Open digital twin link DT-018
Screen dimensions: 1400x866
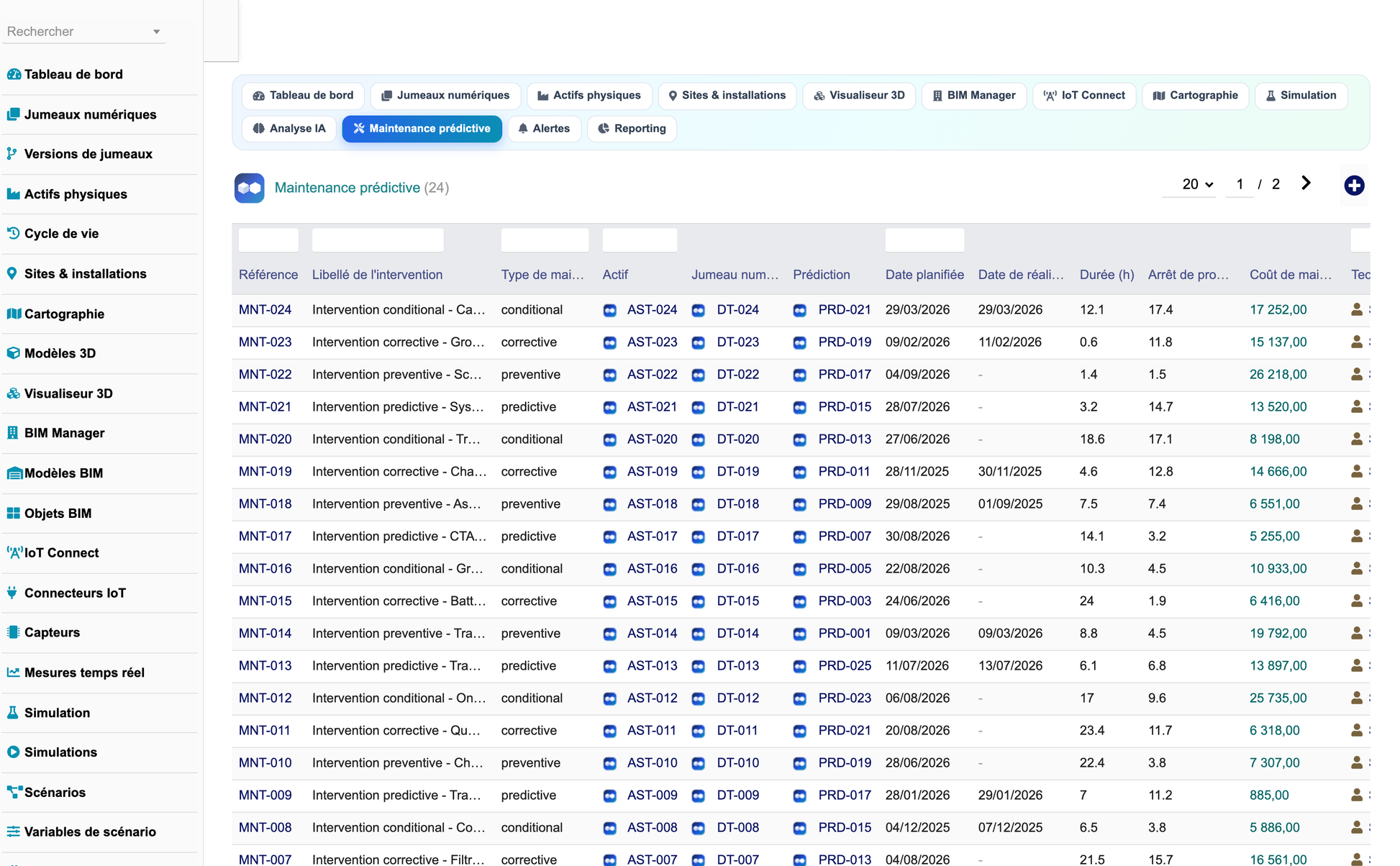click(x=737, y=504)
